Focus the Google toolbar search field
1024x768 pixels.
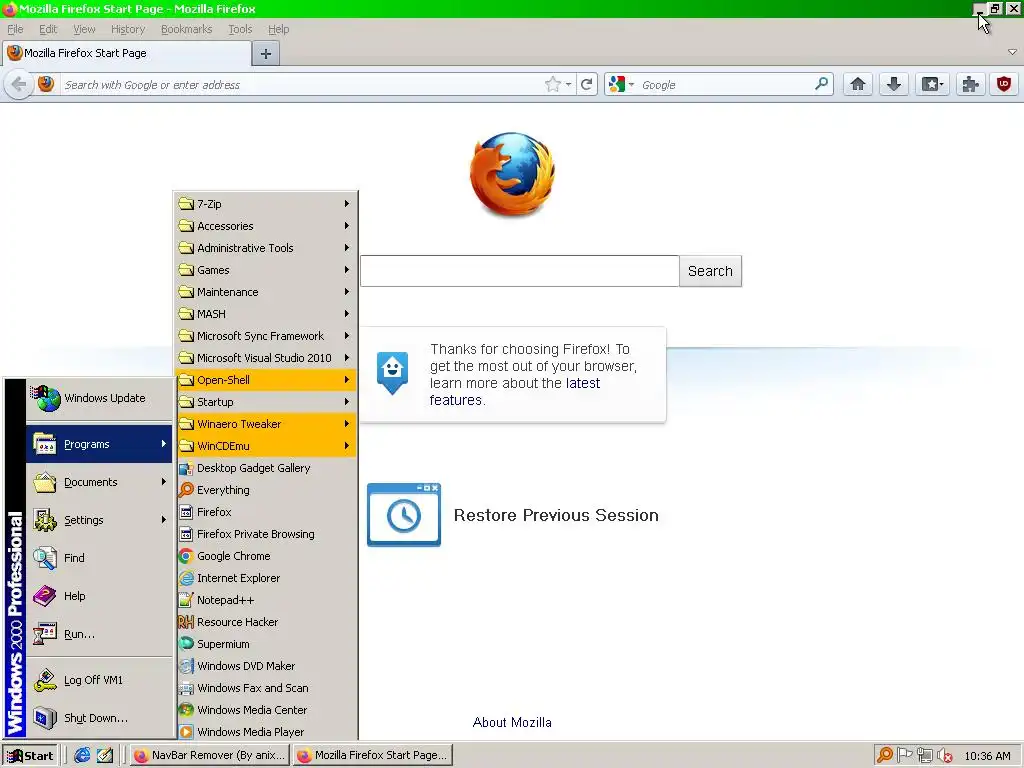coord(725,84)
